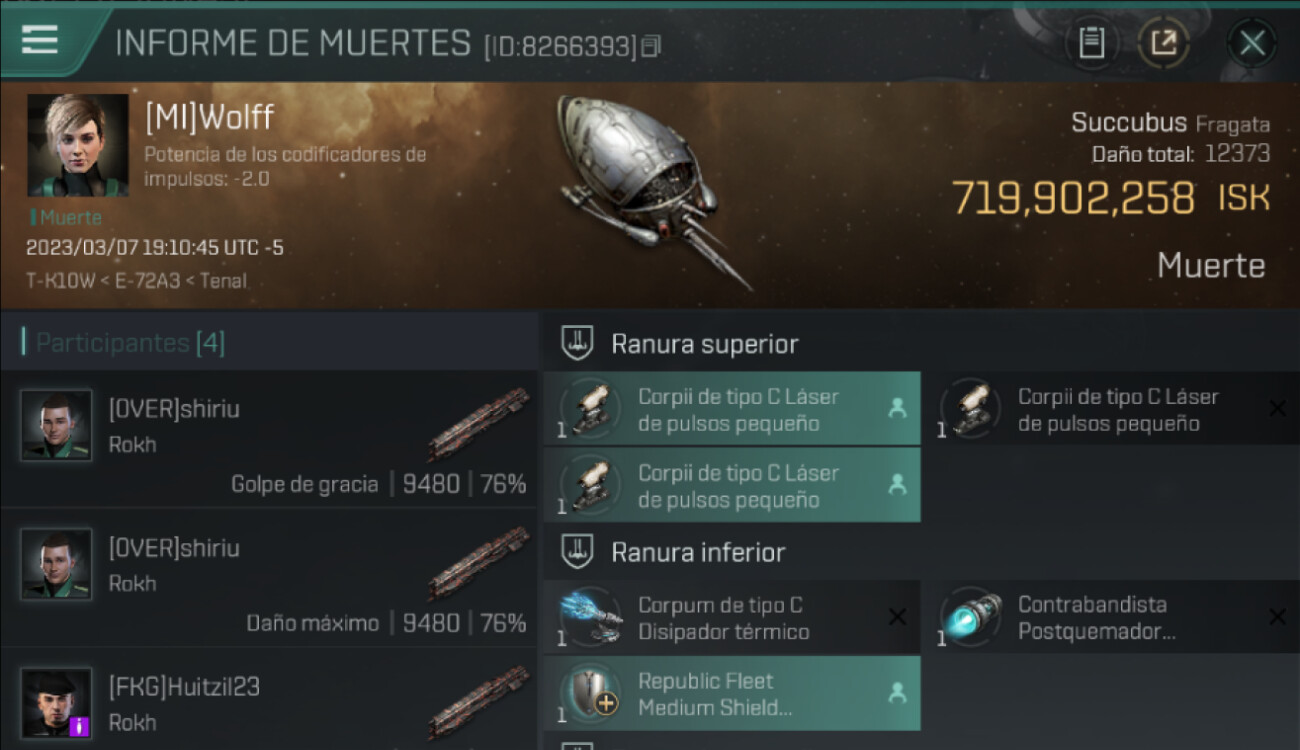Click the destroyed Corpii Láser with X
The width and height of the screenshot is (1300, 750).
coord(1119,409)
